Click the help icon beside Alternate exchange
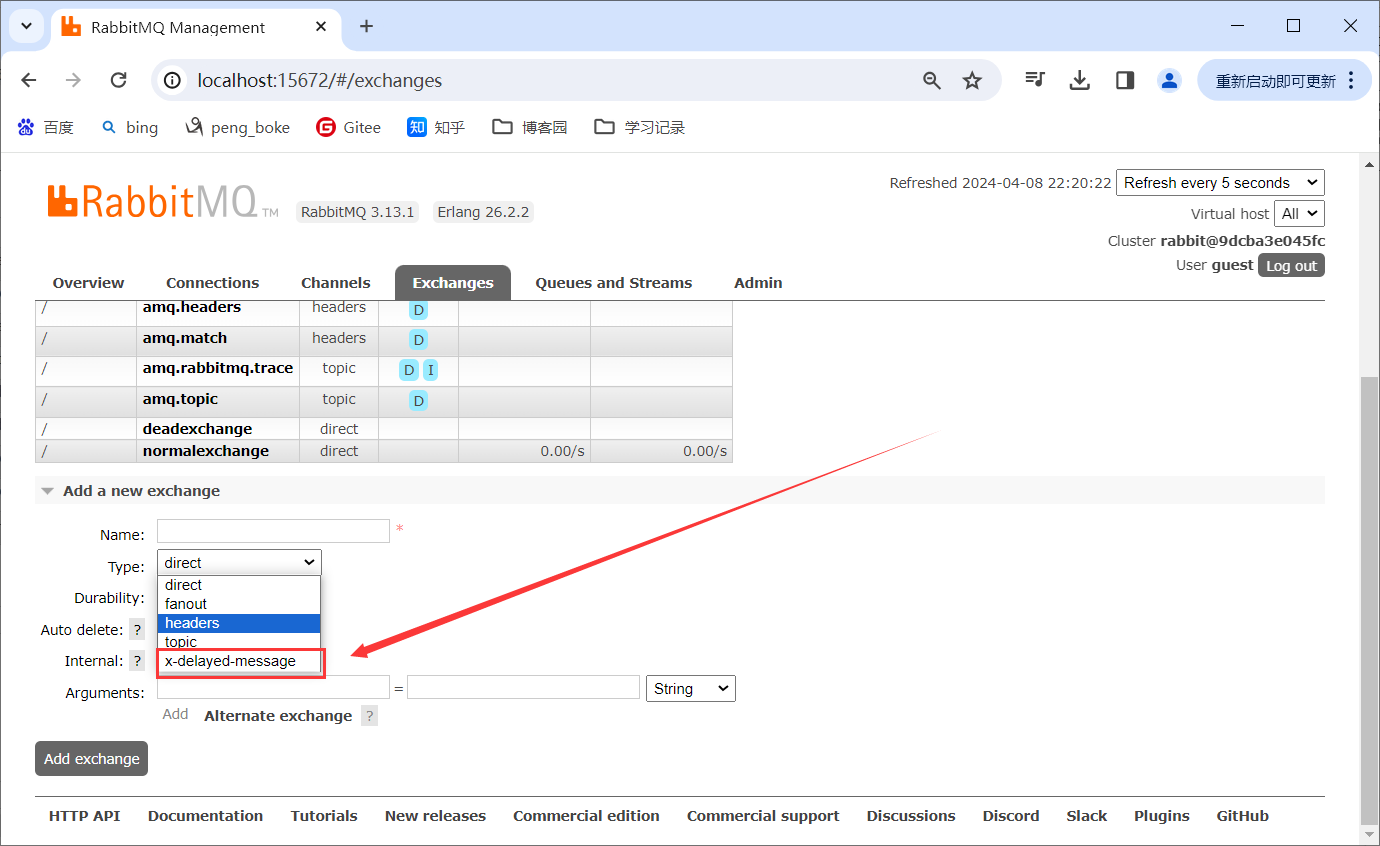This screenshot has width=1380, height=846. pos(369,716)
